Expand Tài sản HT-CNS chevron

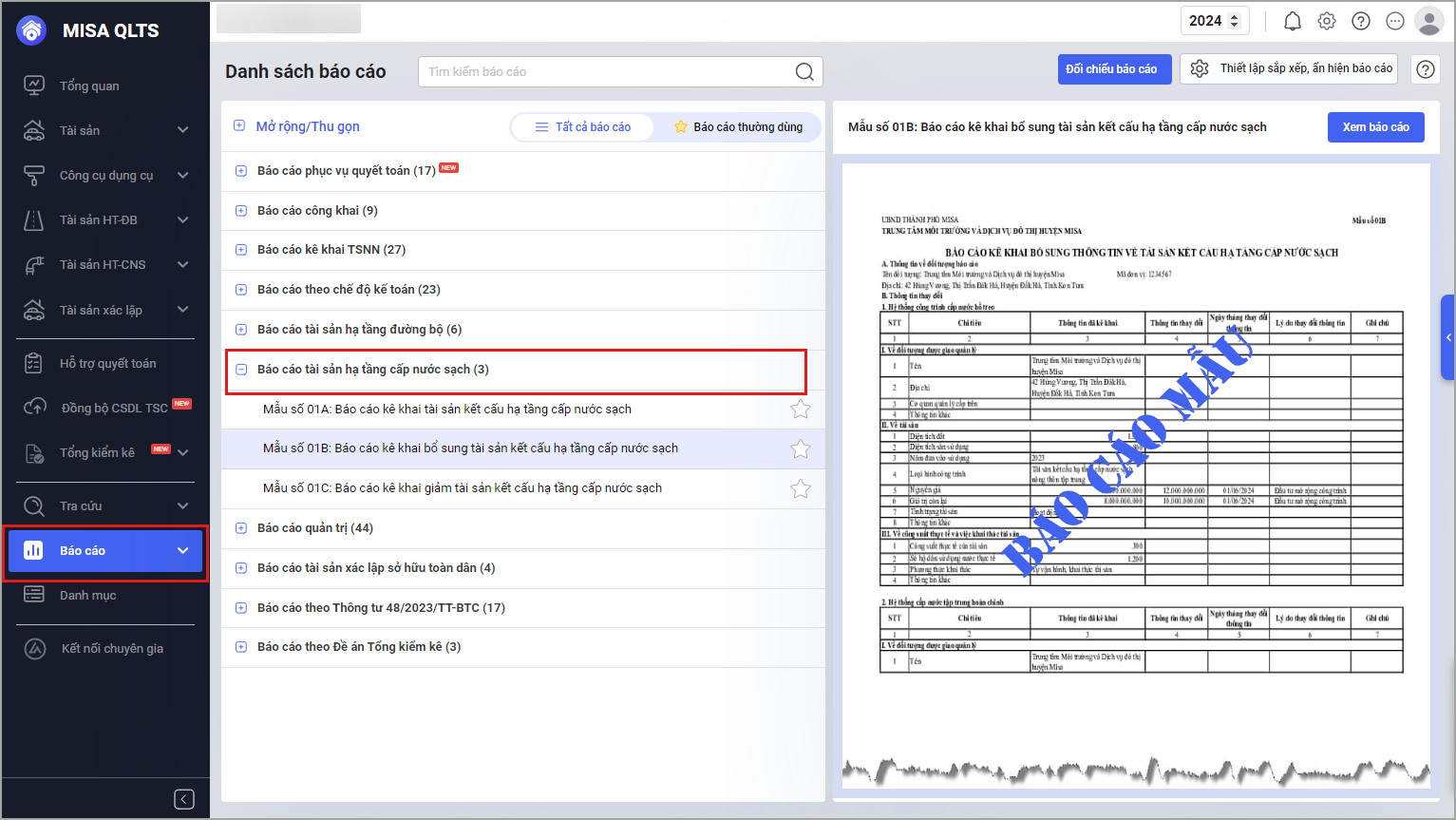pyautogui.click(x=183, y=264)
